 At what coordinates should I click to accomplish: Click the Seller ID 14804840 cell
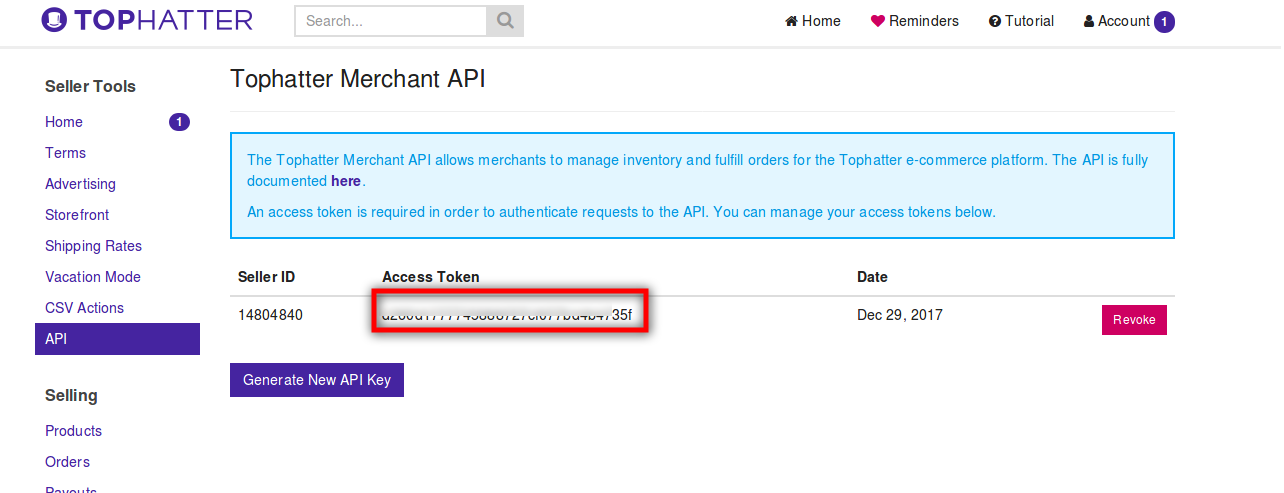[x=270, y=315]
